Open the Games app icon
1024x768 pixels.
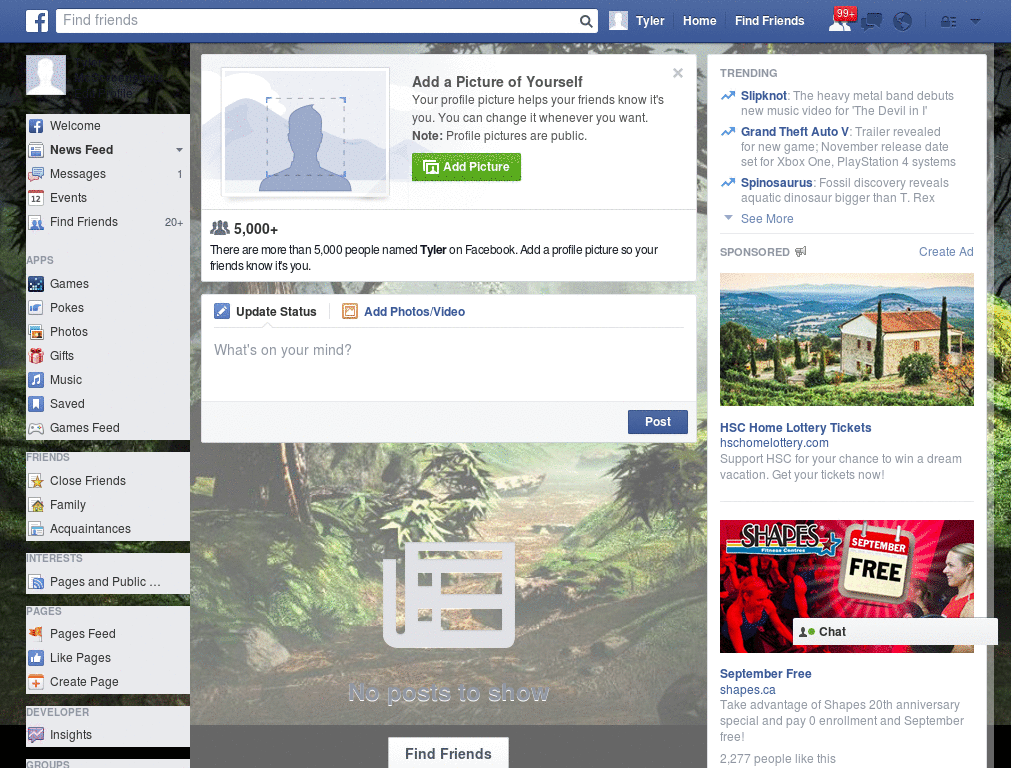(x=36, y=284)
